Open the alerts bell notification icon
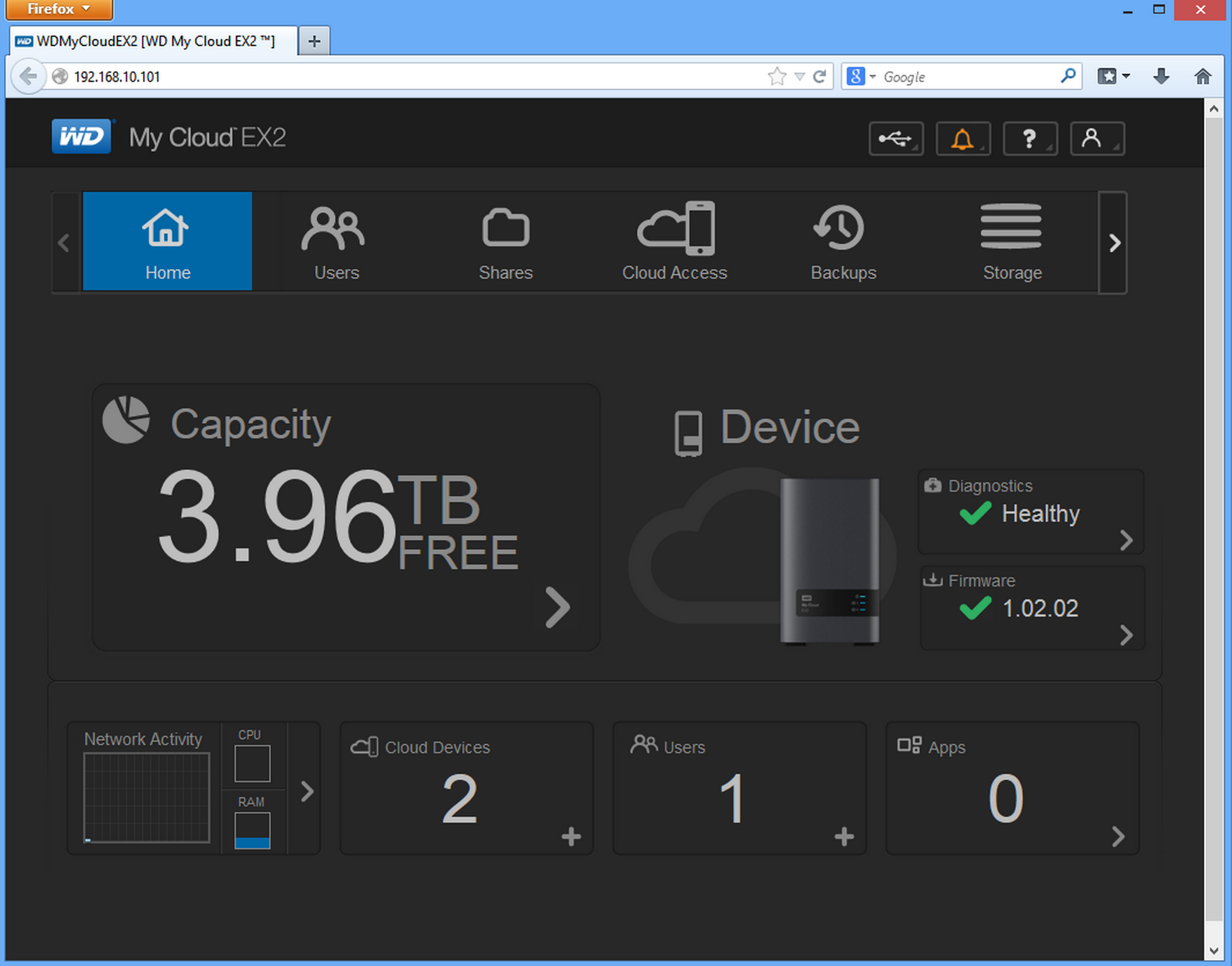1232x966 pixels. tap(962, 139)
